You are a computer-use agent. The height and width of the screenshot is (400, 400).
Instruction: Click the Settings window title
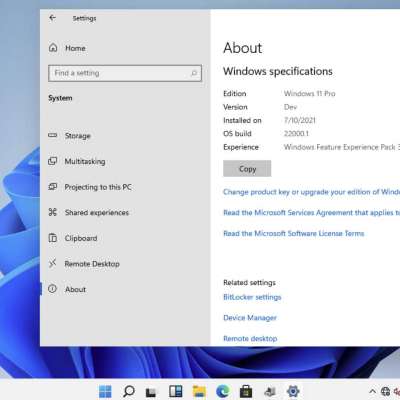[x=84, y=18]
